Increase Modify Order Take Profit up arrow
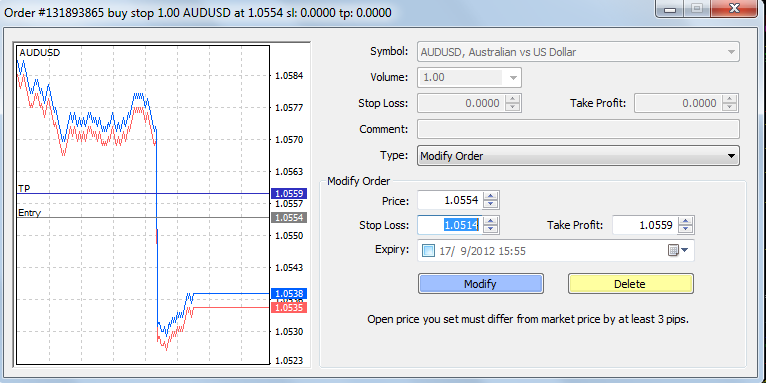The height and width of the screenshot is (383, 766). point(686,221)
